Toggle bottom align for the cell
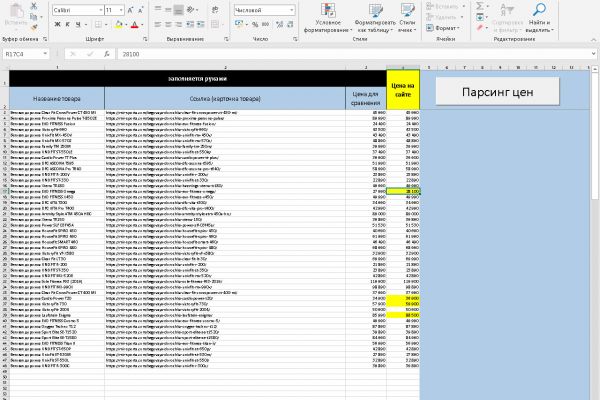The height and width of the screenshot is (400, 600). 178,10
